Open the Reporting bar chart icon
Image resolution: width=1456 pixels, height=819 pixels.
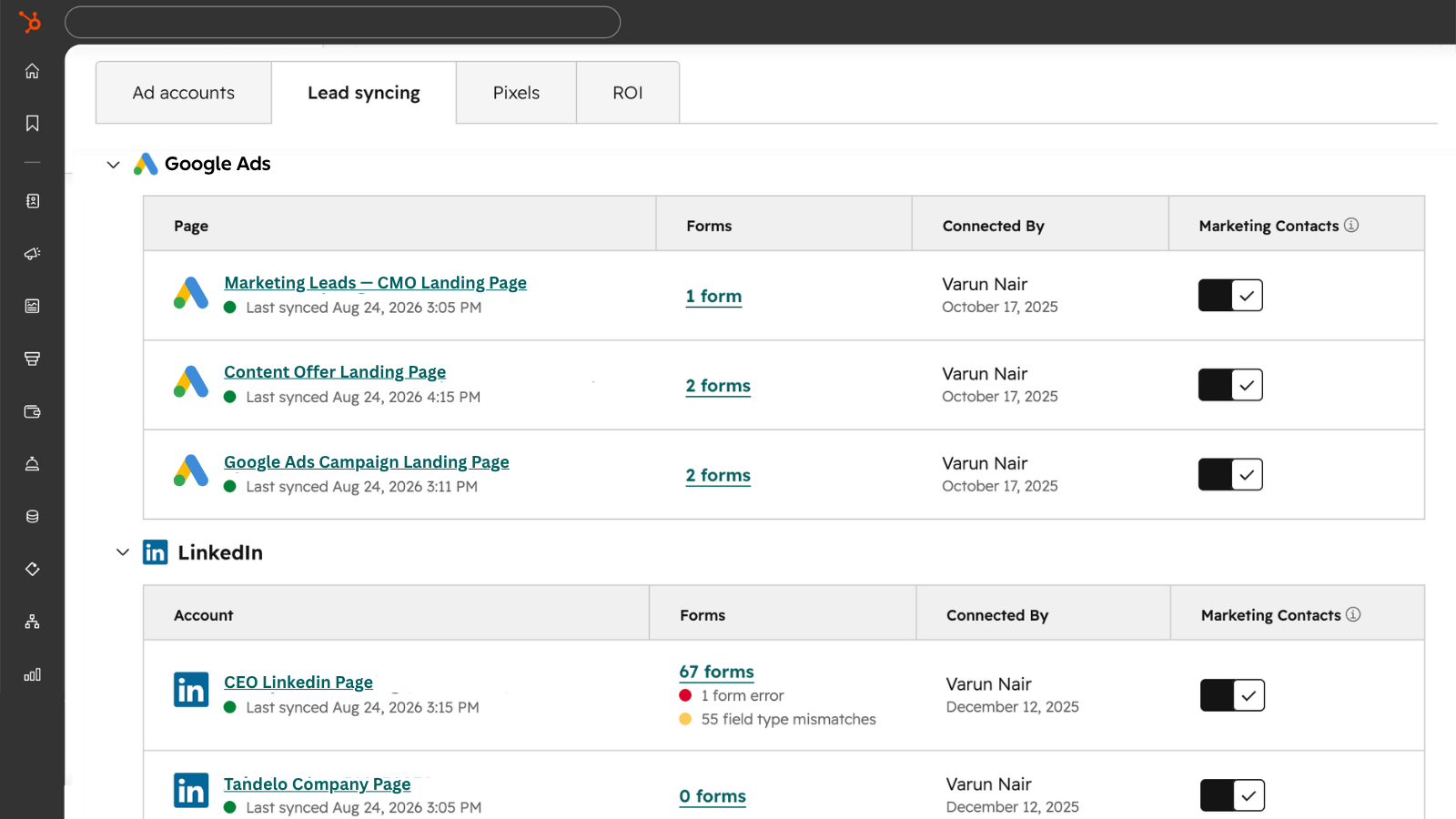click(x=32, y=674)
